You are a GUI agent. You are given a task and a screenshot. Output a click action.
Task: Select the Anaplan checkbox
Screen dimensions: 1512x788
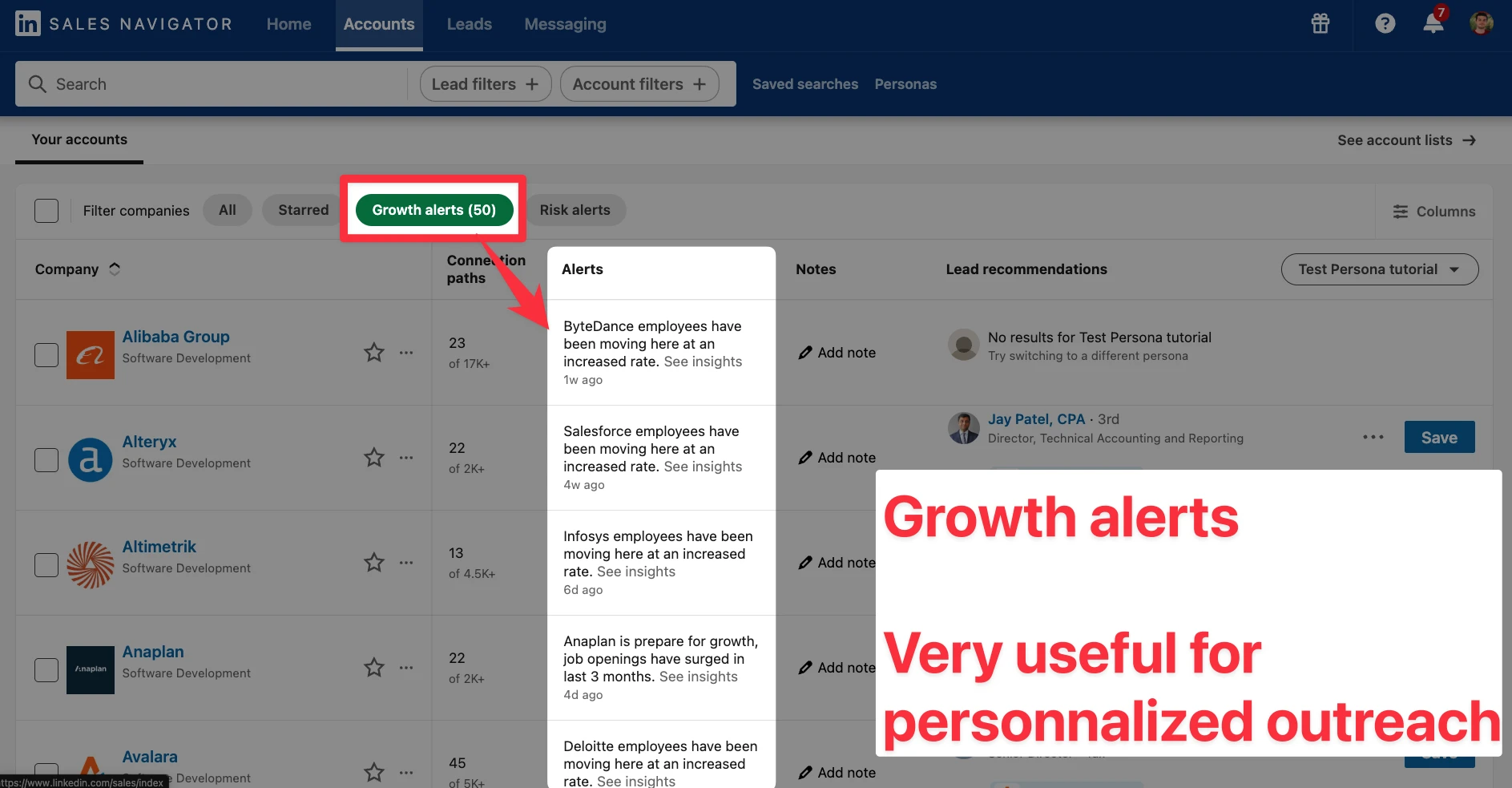[46, 670]
